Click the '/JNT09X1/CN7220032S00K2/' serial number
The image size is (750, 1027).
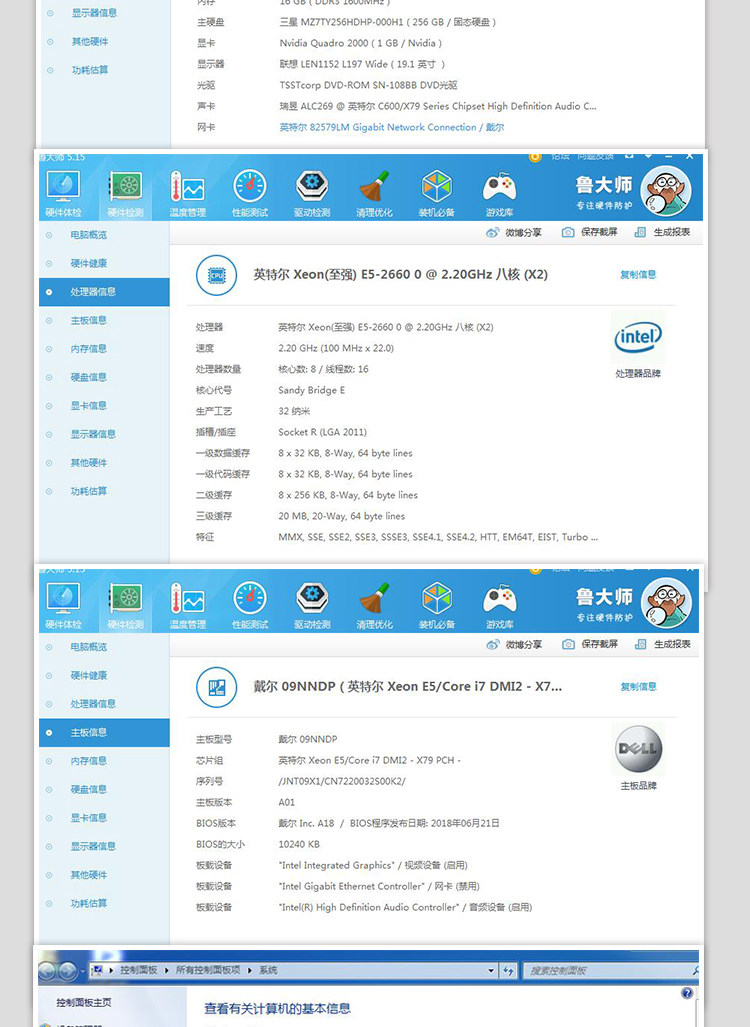point(342,781)
